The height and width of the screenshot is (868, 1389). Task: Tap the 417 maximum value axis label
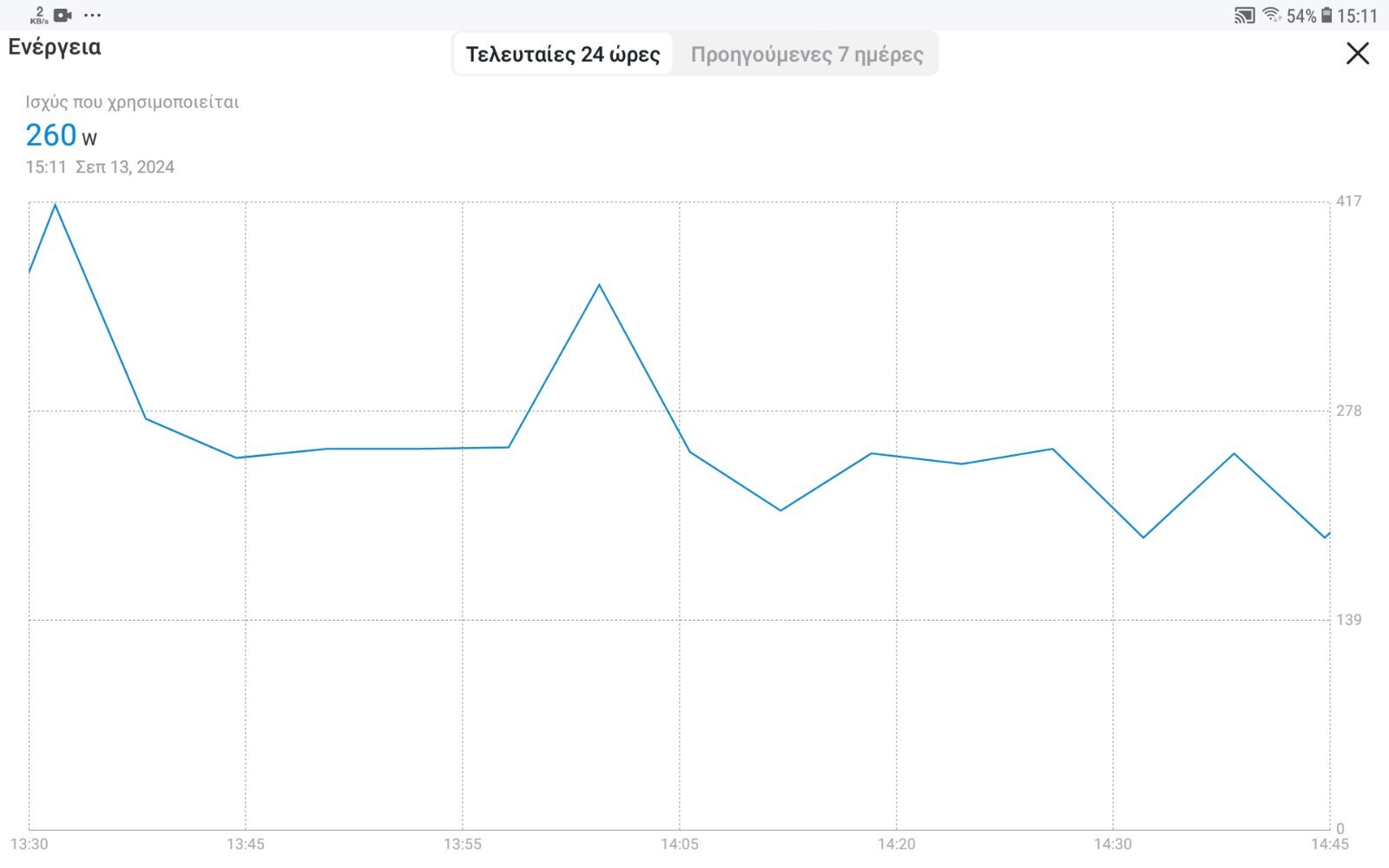click(1348, 201)
